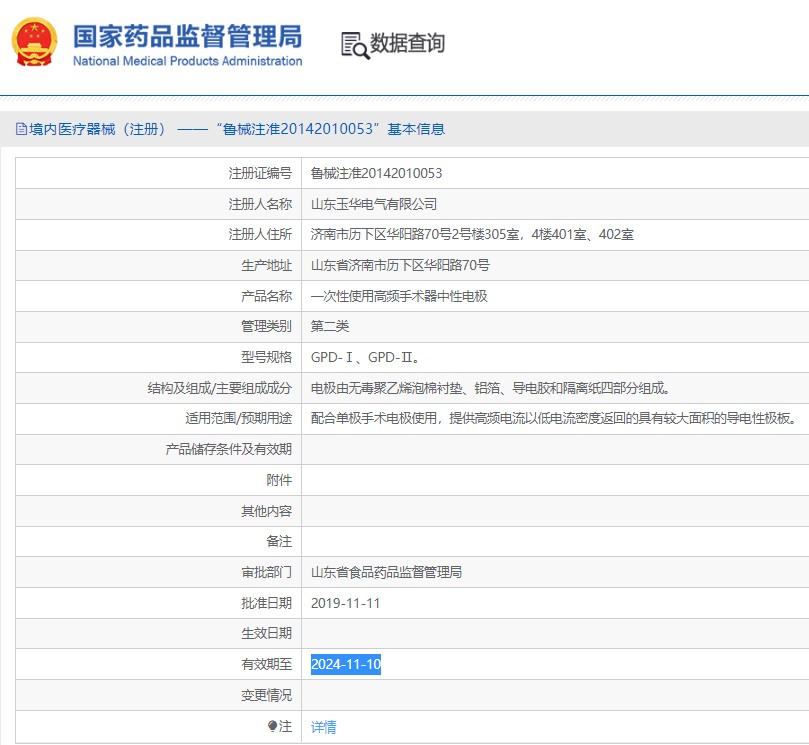Click the 第二类 management category value

pos(330,326)
